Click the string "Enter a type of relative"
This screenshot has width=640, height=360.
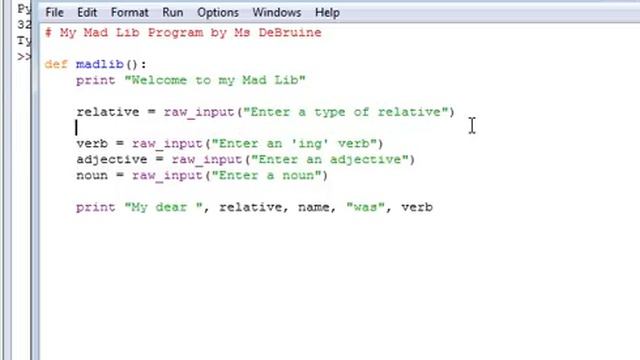click(346, 112)
